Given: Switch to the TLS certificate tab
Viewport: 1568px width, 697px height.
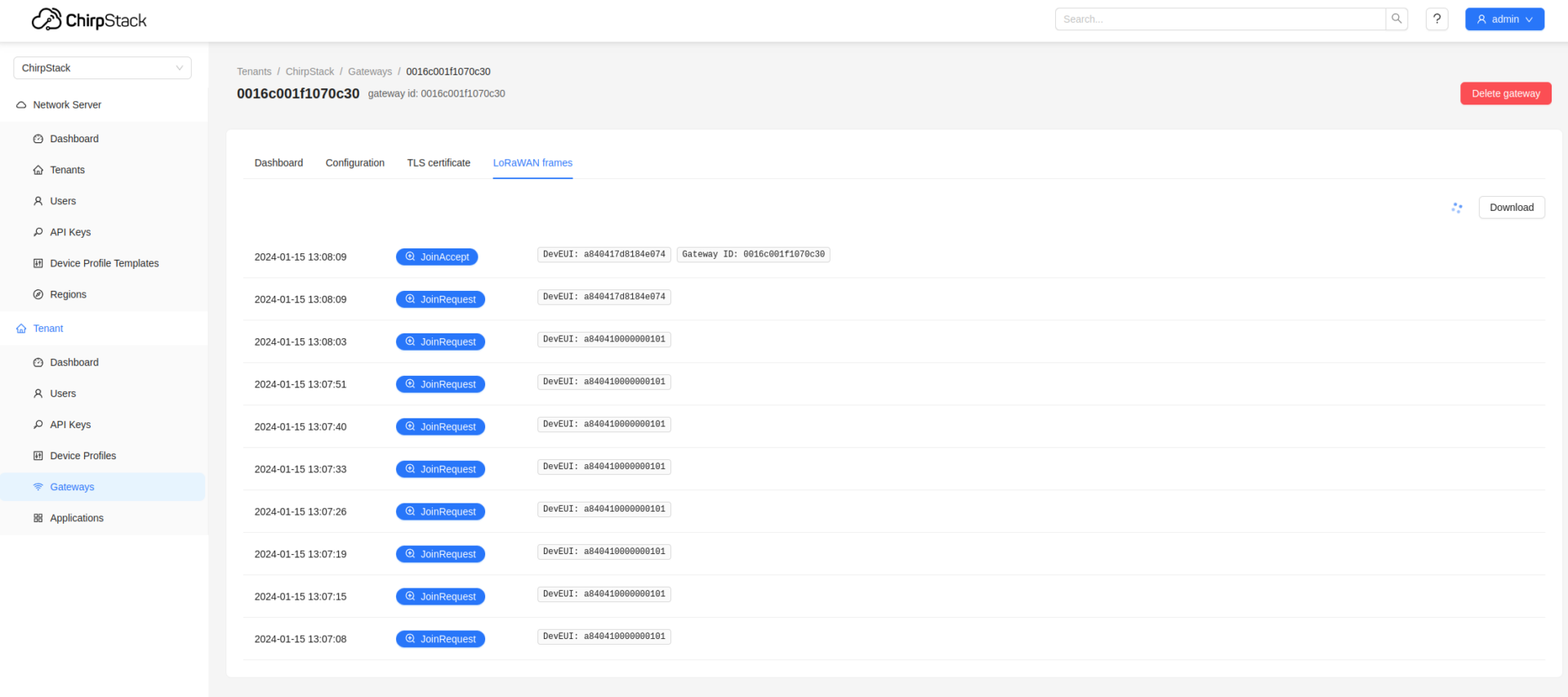Looking at the screenshot, I should 439,163.
